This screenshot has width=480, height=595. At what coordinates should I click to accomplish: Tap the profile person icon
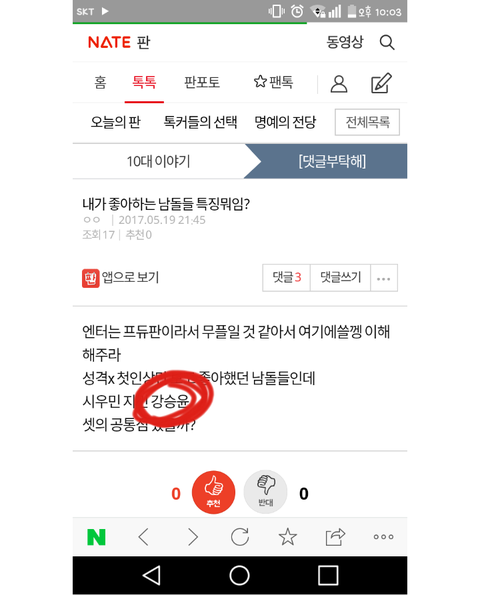(x=338, y=83)
